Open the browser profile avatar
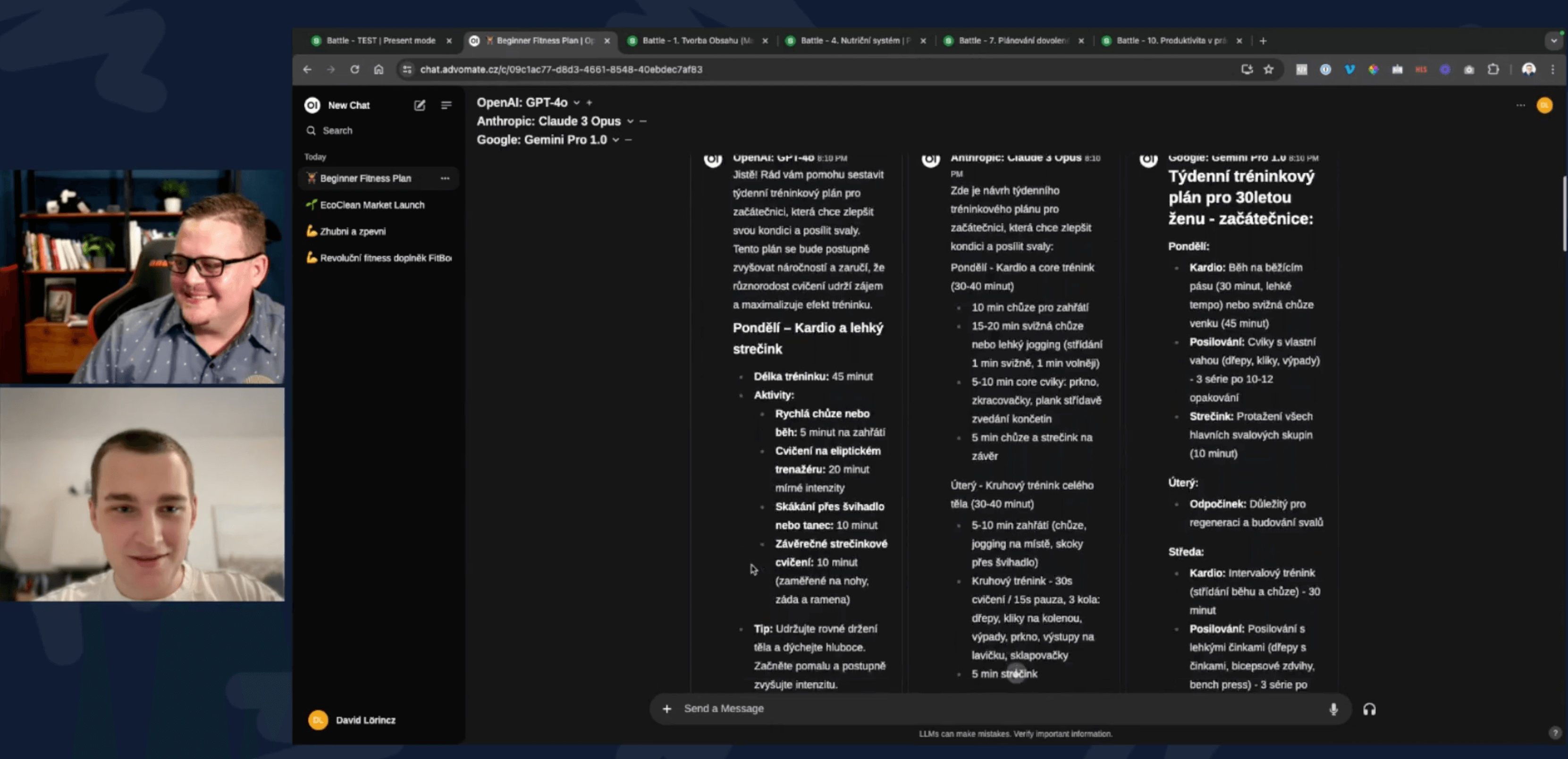 tap(1528, 69)
